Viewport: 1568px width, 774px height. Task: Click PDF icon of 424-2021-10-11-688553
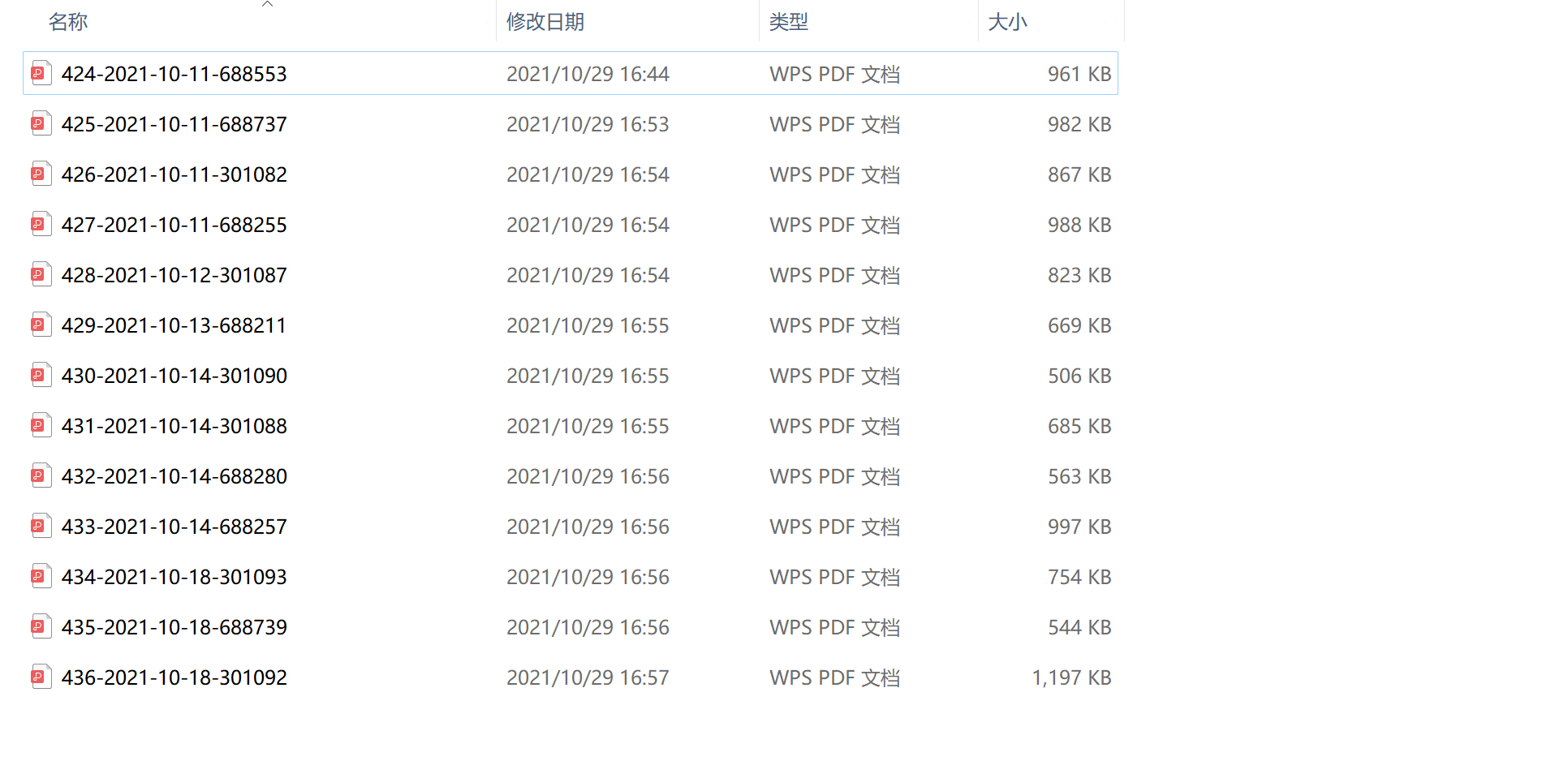pos(41,73)
